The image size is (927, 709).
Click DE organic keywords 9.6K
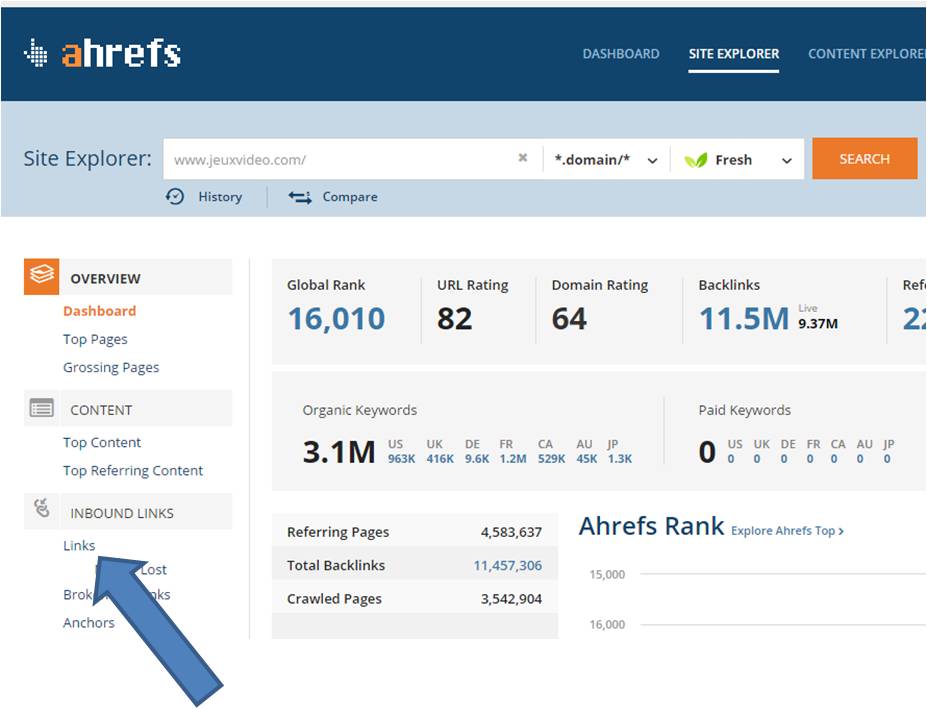pos(477,459)
